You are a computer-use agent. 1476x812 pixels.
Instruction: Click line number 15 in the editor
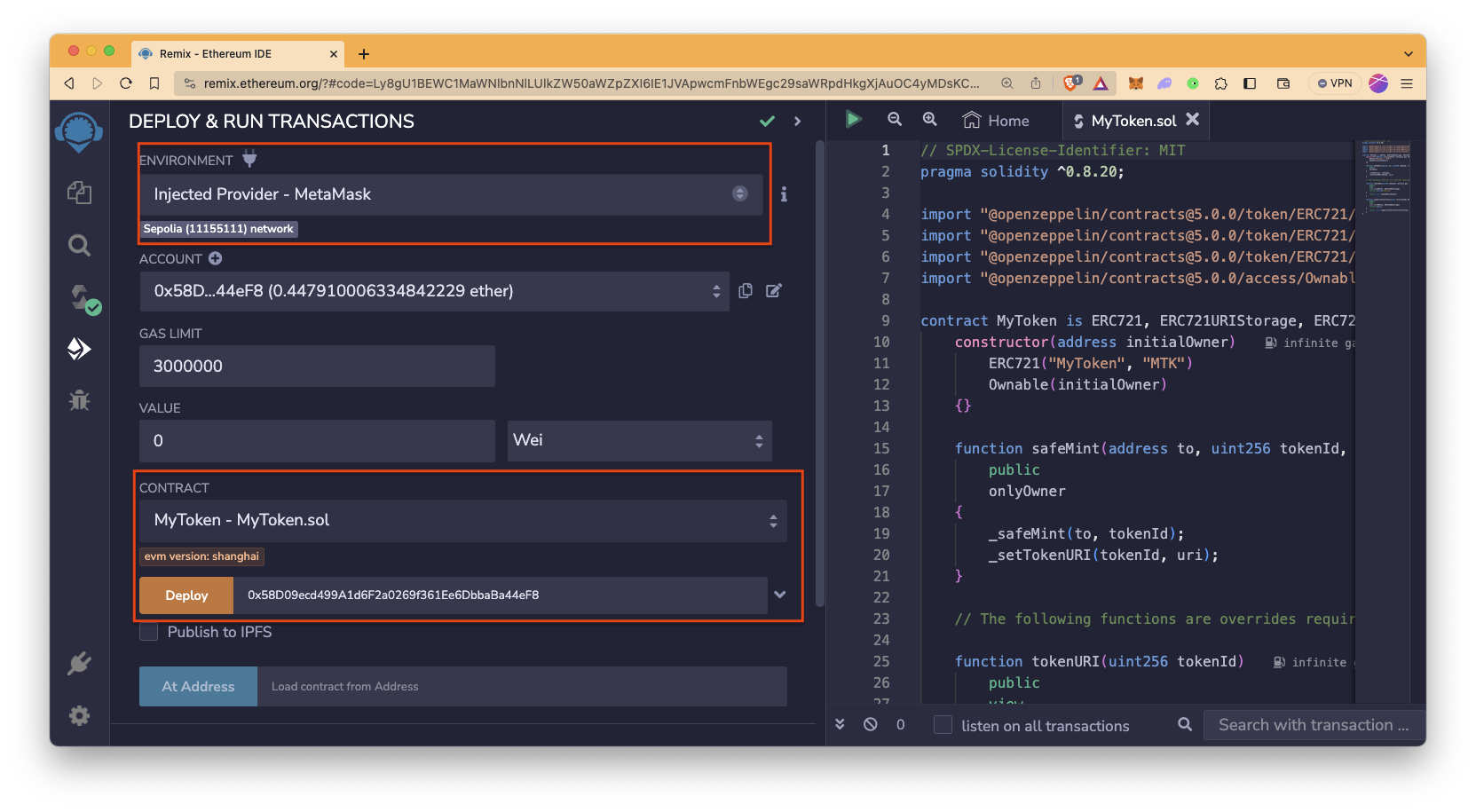[x=880, y=448]
